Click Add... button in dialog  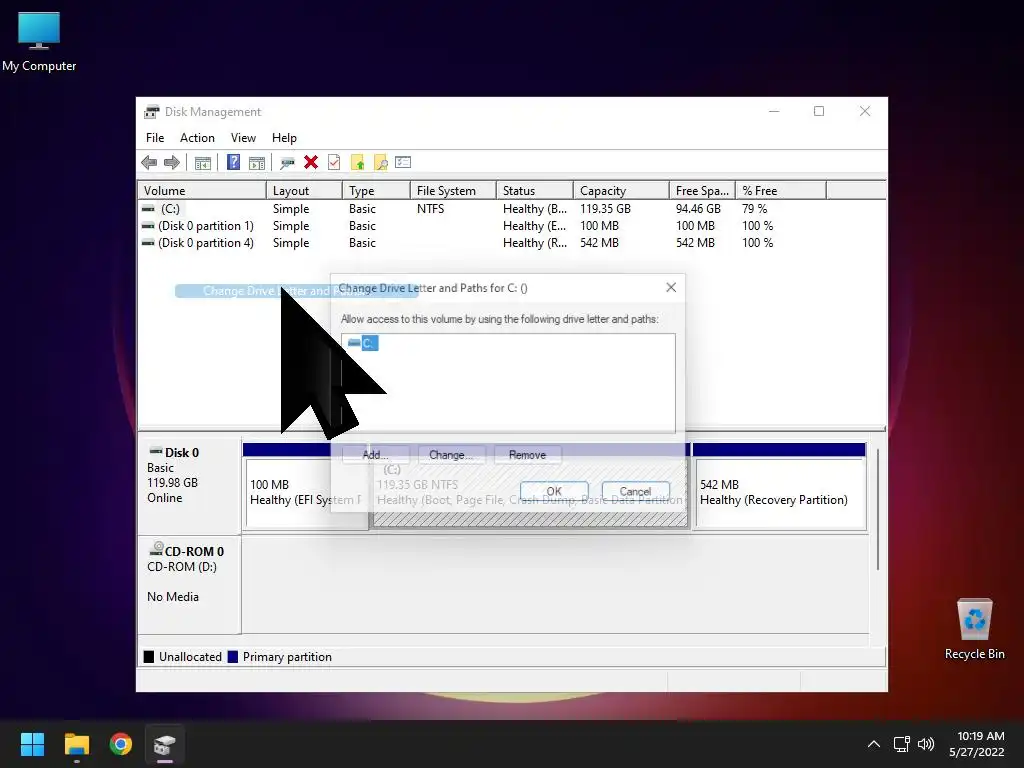click(376, 455)
